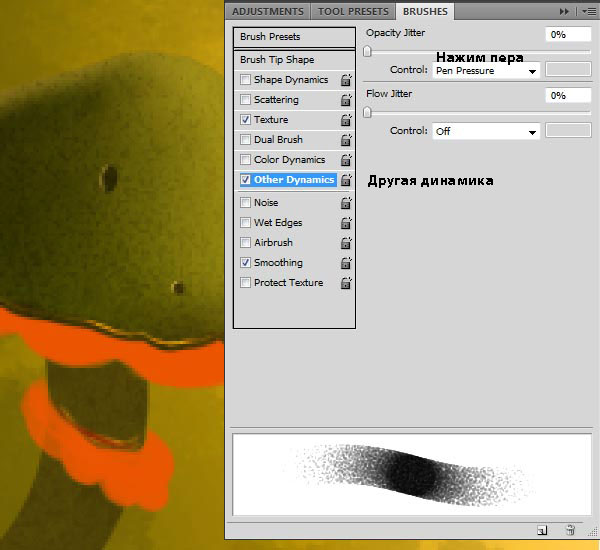Enable the Dual Brush checkbox
Screen dimensions: 600x550
[x=245, y=139]
